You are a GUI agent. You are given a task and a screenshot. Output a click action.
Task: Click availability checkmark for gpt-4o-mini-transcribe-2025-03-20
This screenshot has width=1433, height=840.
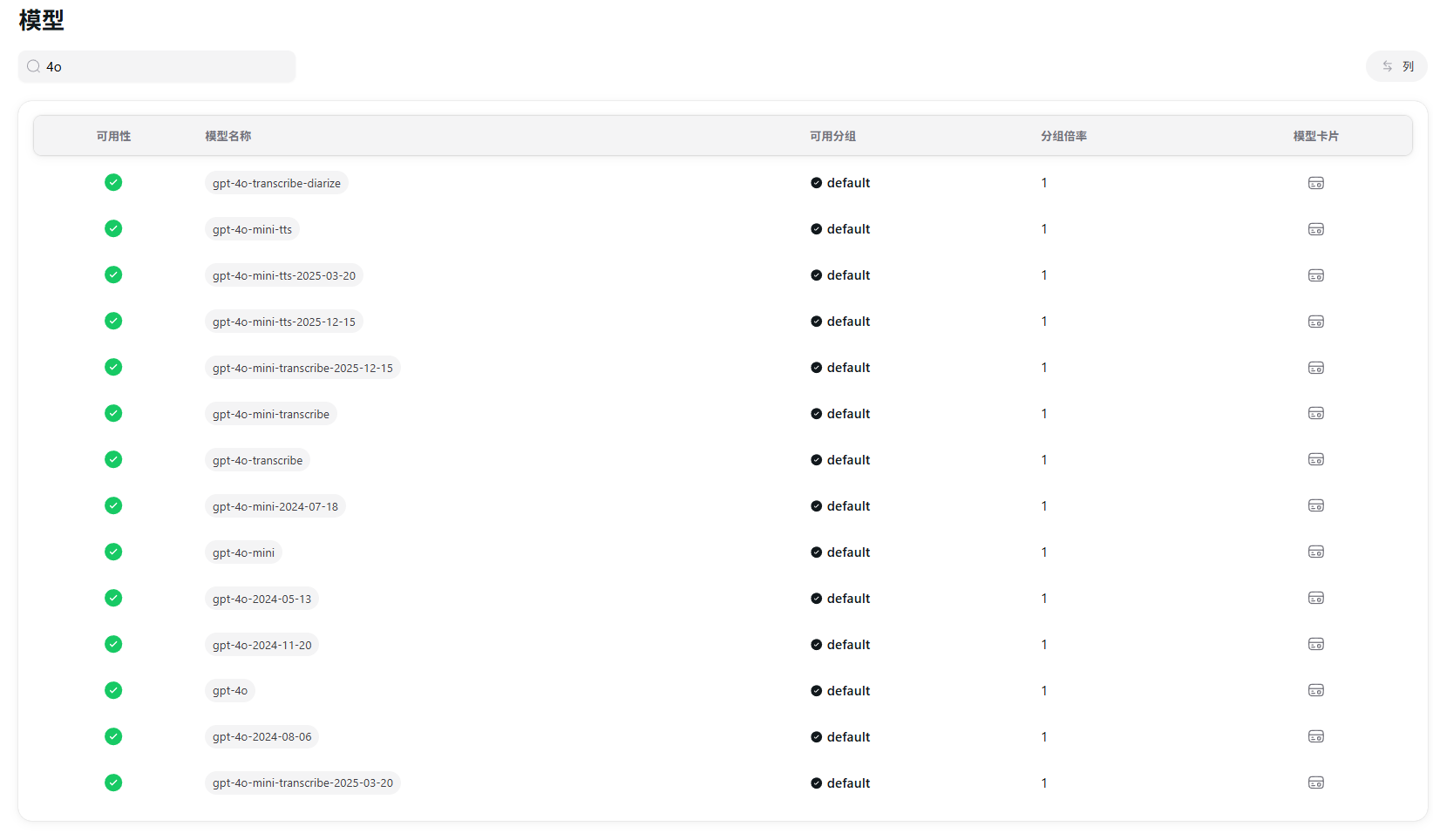pyautogui.click(x=113, y=782)
